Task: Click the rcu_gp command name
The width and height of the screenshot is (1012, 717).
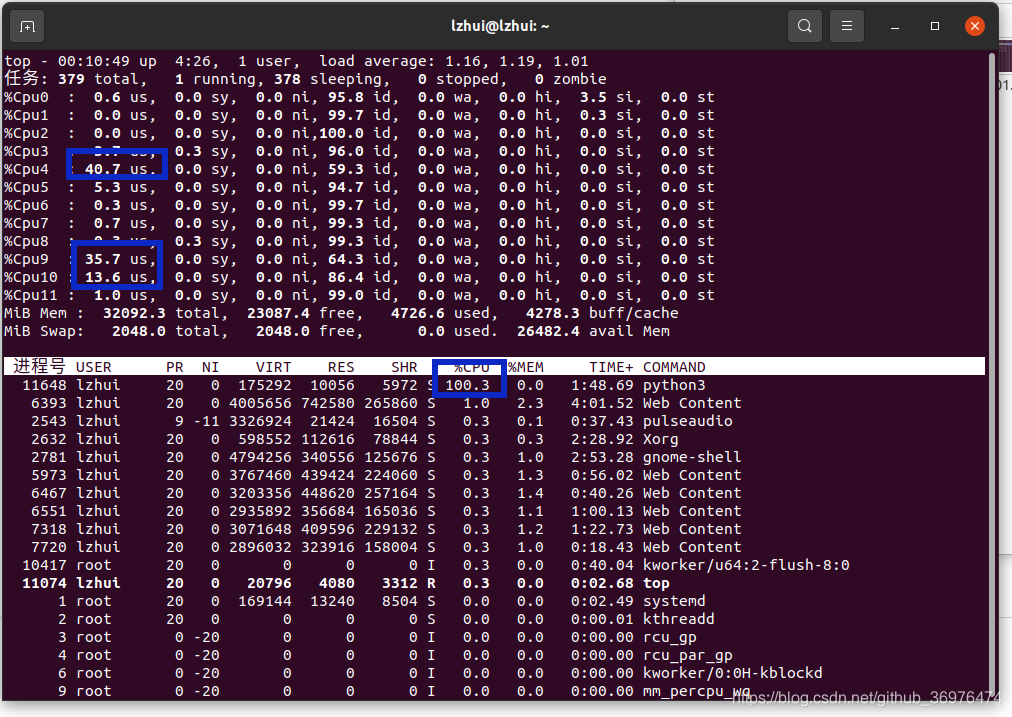Action: point(669,638)
